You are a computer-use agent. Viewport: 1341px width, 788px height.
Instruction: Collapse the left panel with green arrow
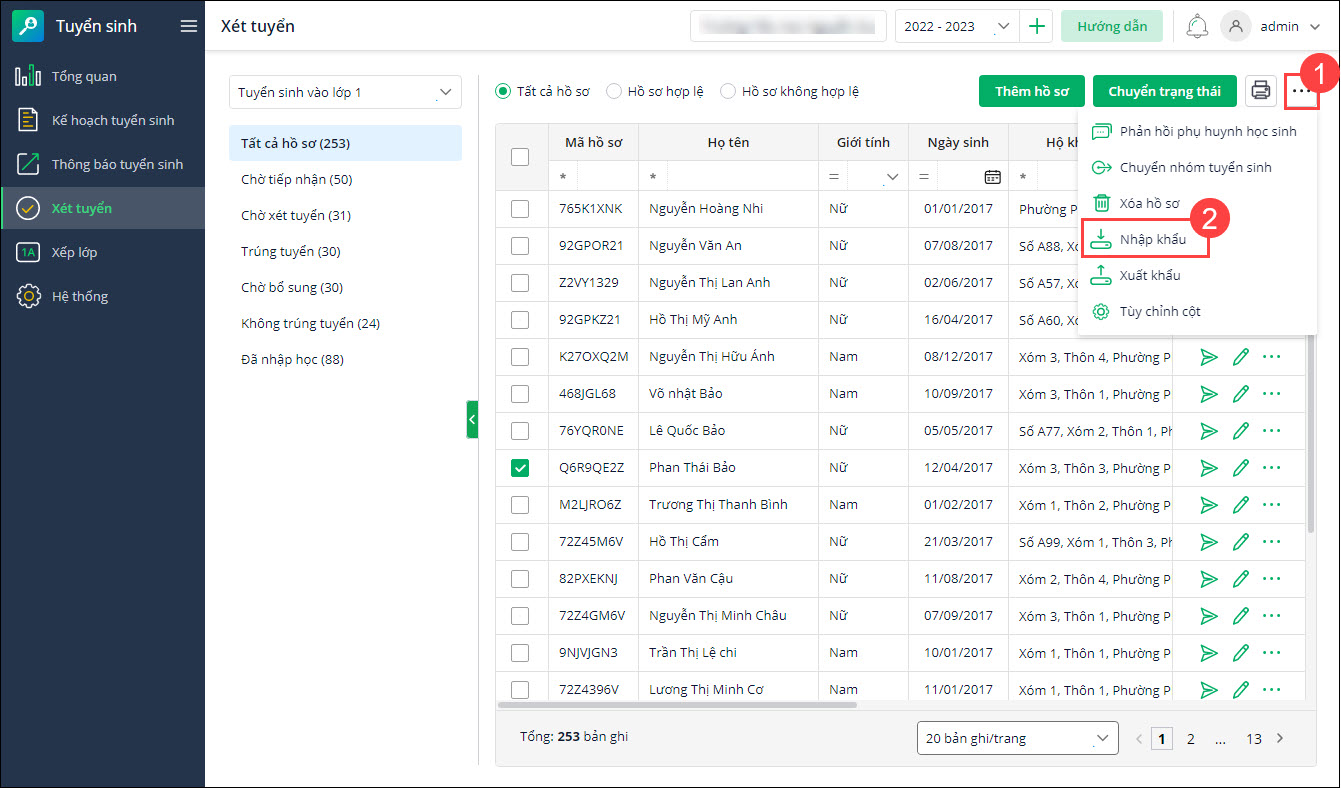(472, 420)
